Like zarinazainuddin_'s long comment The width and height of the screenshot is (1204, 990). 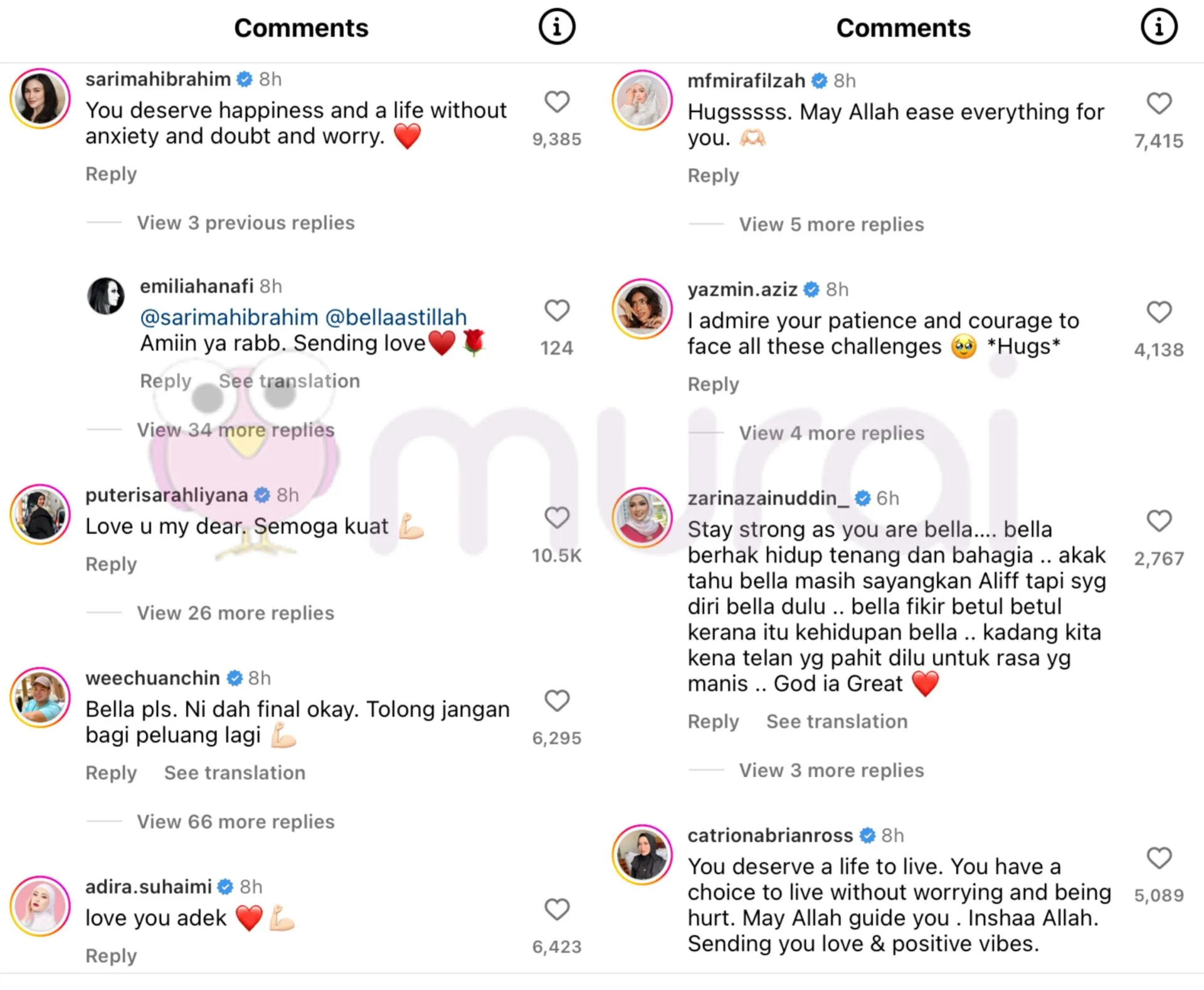(1158, 520)
